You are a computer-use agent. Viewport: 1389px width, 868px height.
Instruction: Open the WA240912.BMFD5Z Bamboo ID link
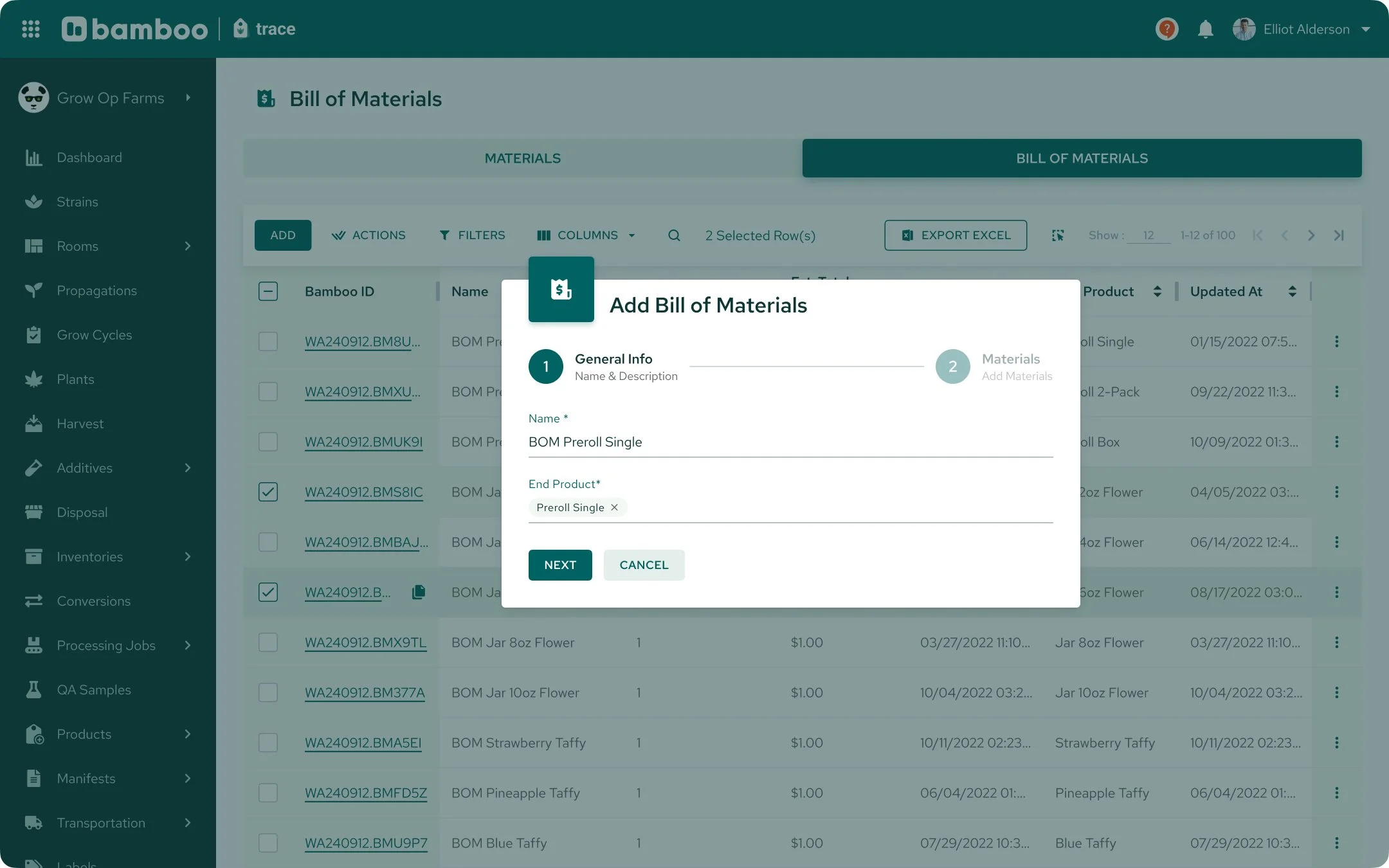[x=366, y=793]
